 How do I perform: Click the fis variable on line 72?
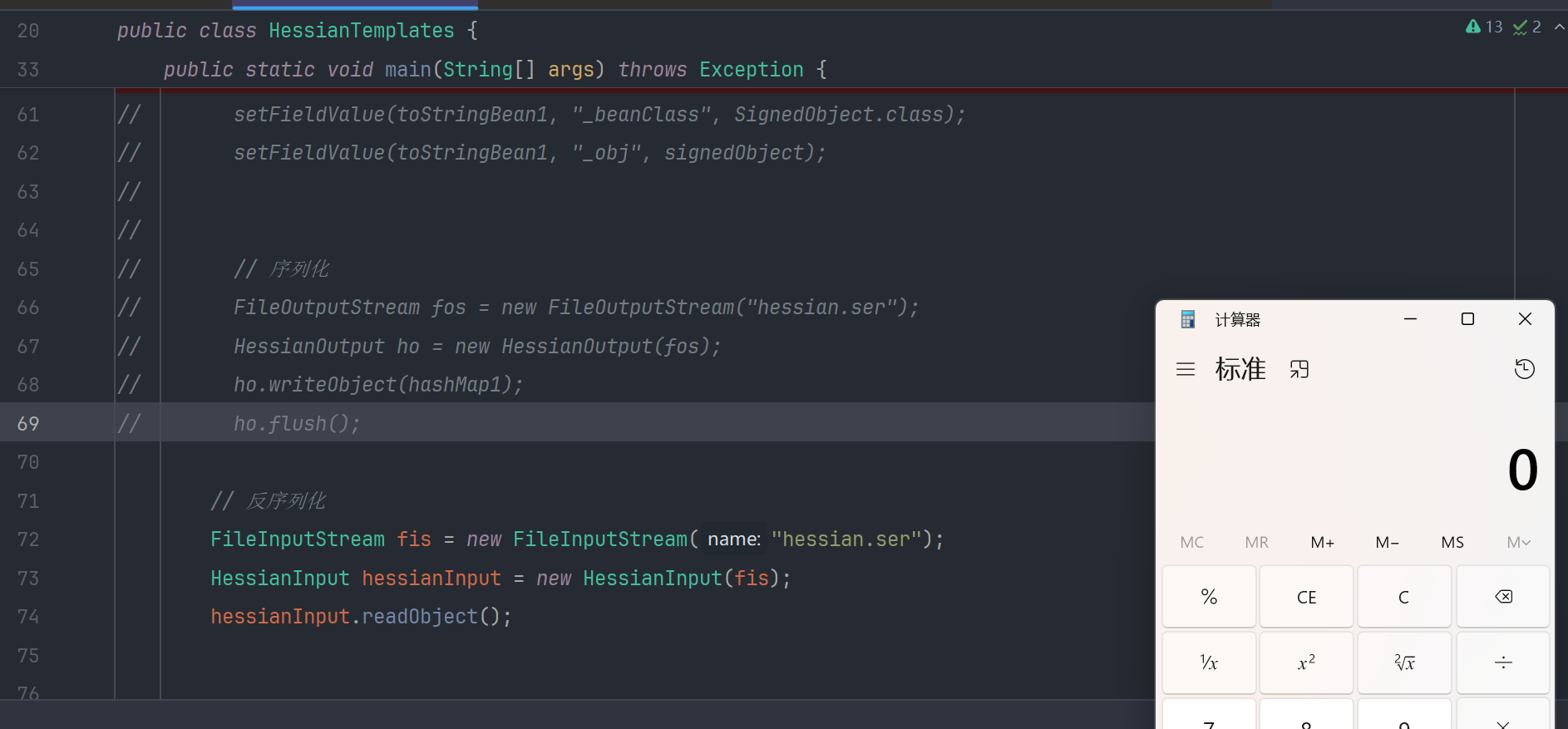(x=414, y=539)
